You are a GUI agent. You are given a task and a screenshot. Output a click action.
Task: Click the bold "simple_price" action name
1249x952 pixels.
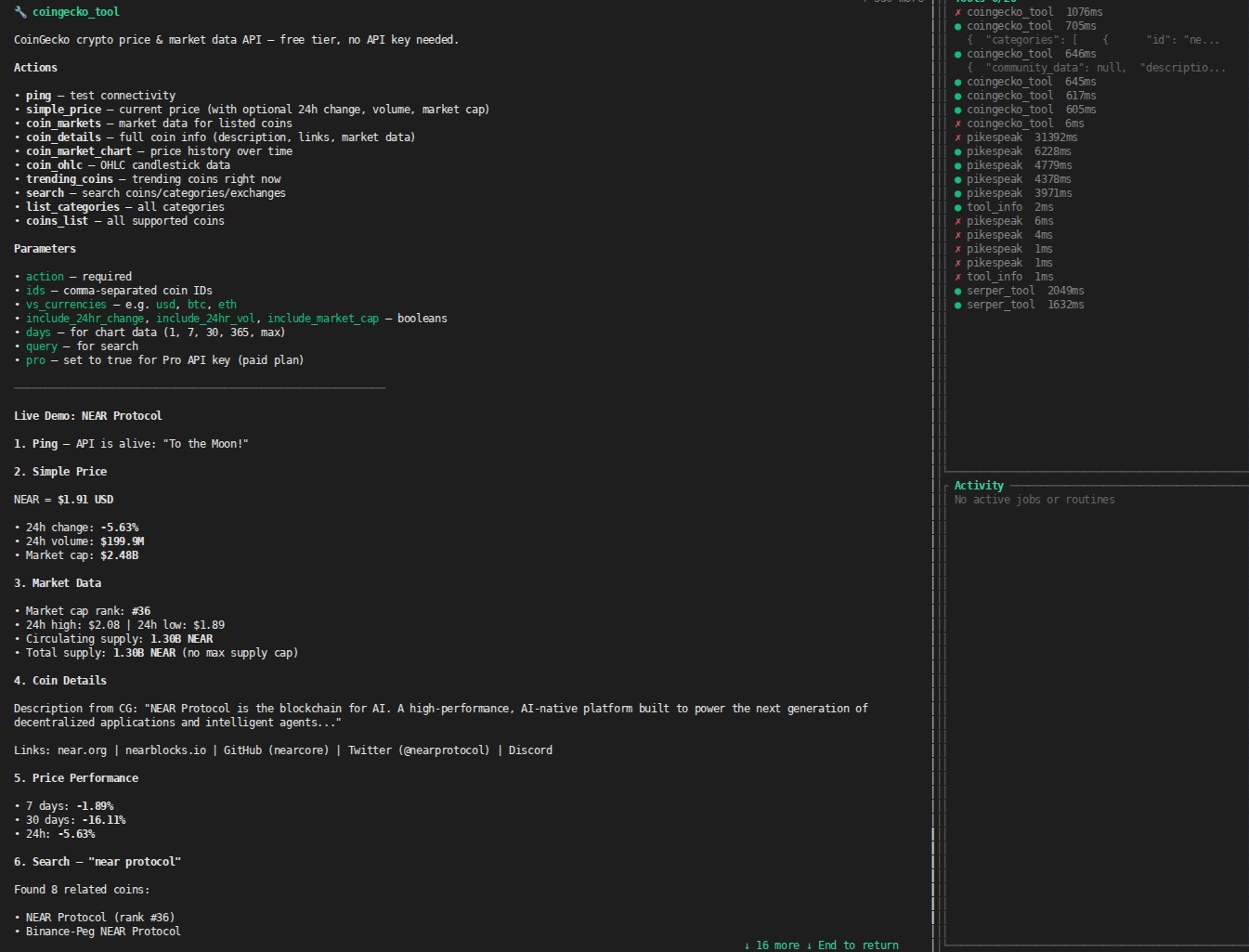click(63, 110)
